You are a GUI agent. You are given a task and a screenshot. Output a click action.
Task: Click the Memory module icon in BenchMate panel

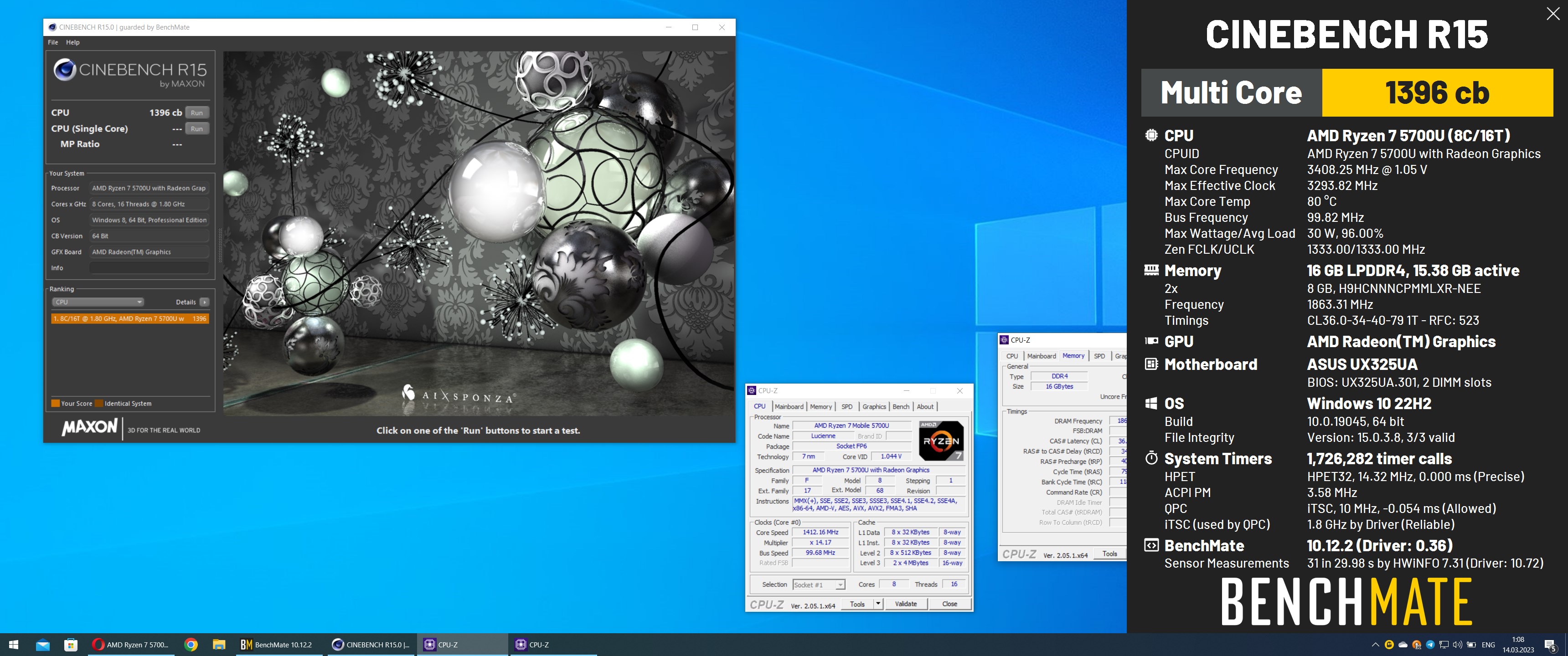click(1151, 270)
